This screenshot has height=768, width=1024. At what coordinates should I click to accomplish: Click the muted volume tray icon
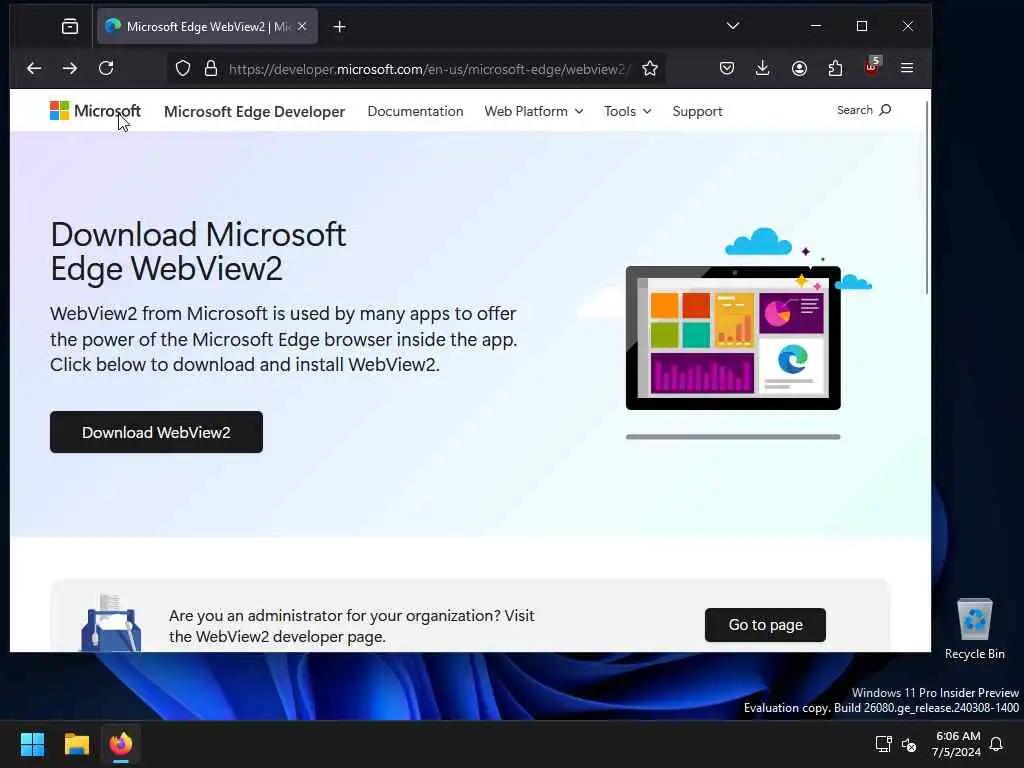(909, 744)
